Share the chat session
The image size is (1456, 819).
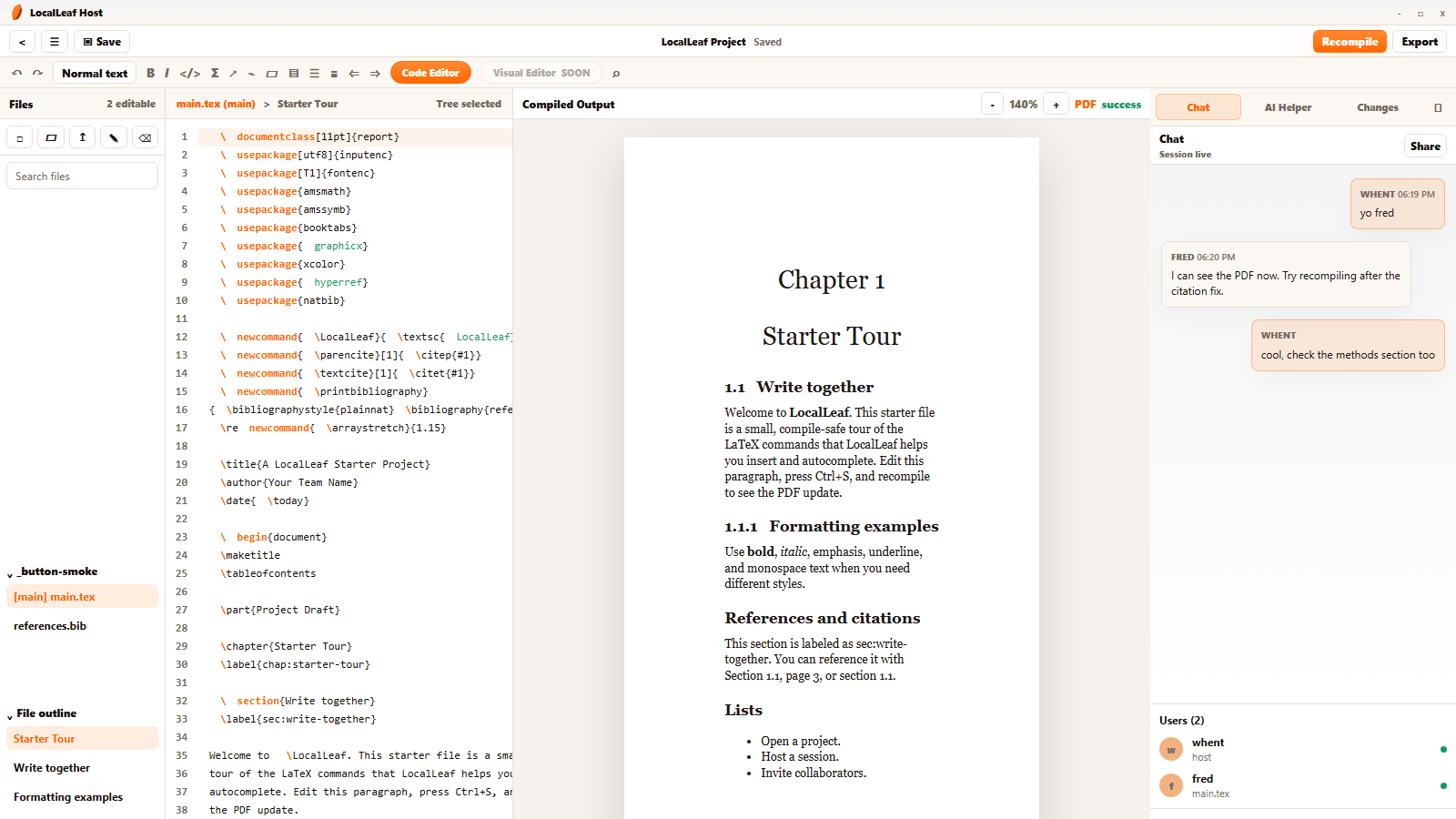1425,147
